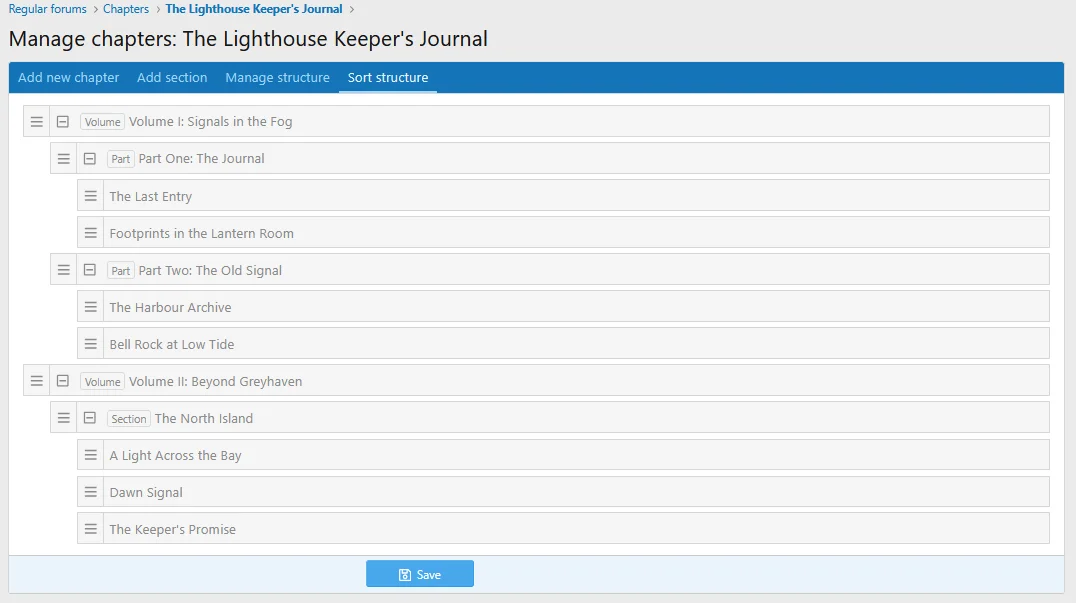1076x603 pixels.
Task: Open the Add section tab
Action: click(x=172, y=78)
